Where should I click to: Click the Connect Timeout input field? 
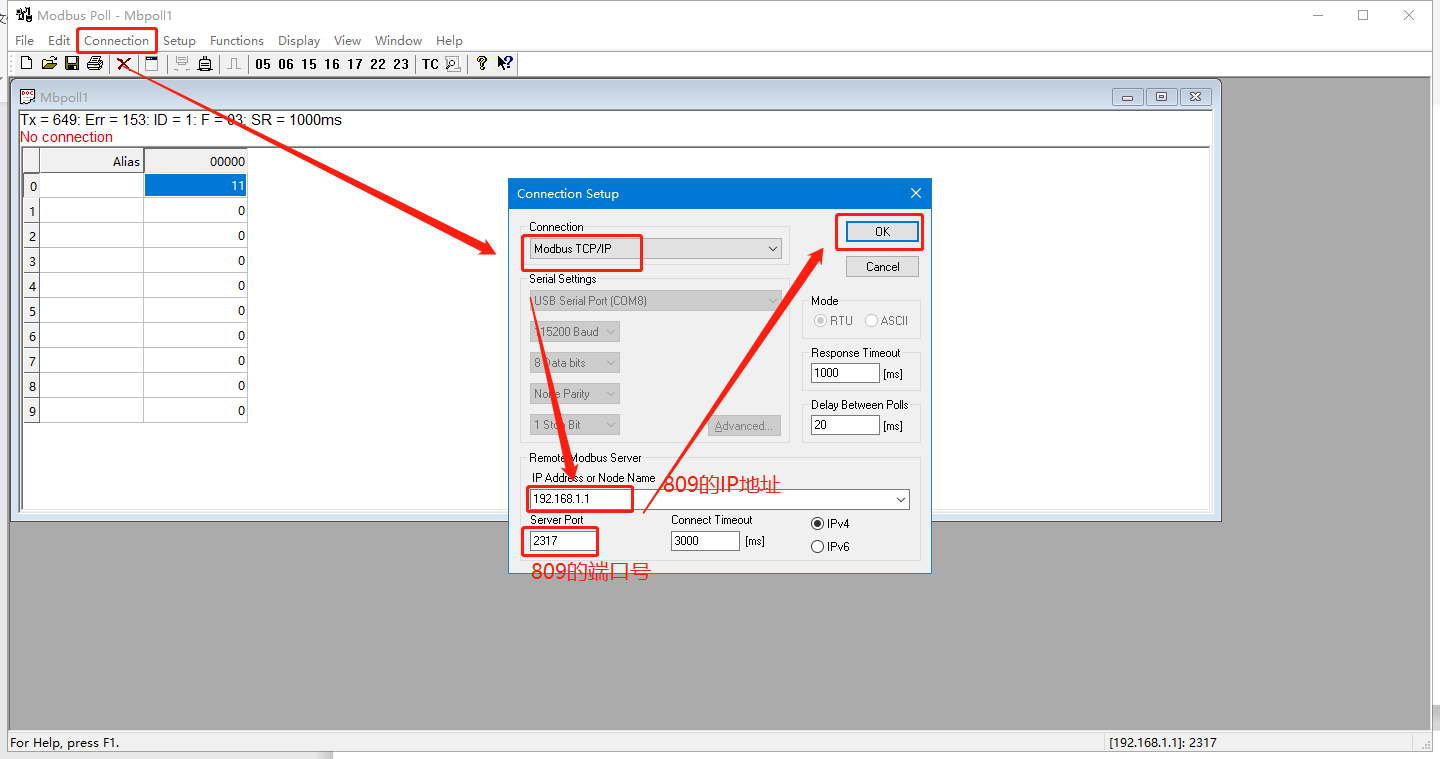[x=704, y=541]
